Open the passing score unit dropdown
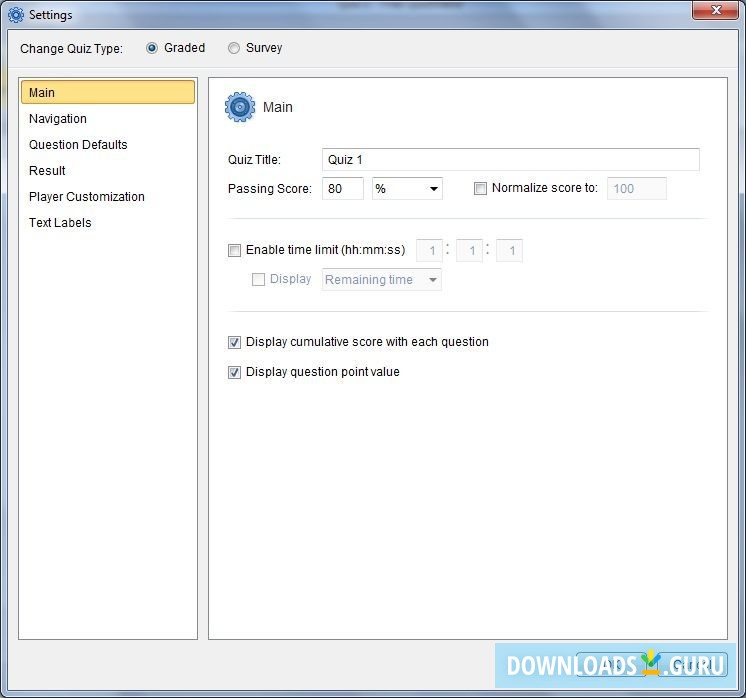The image size is (746, 698). click(407, 188)
